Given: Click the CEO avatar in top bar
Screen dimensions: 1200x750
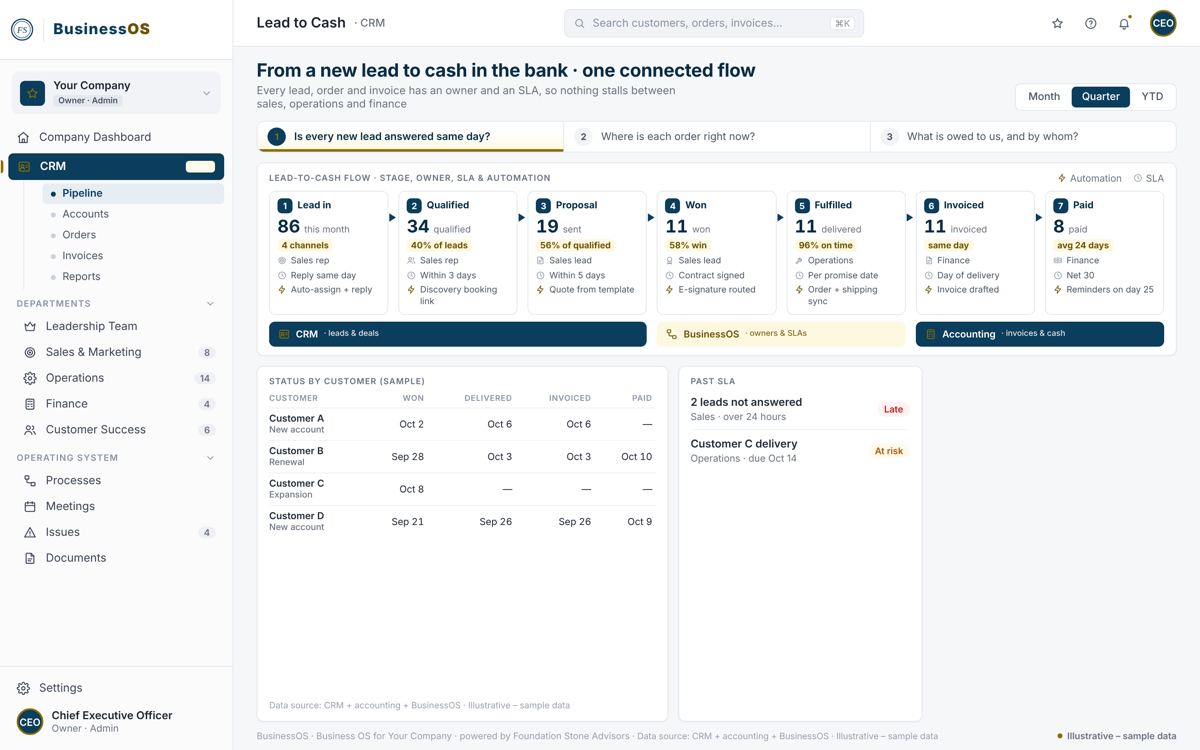Looking at the screenshot, I should point(1163,23).
